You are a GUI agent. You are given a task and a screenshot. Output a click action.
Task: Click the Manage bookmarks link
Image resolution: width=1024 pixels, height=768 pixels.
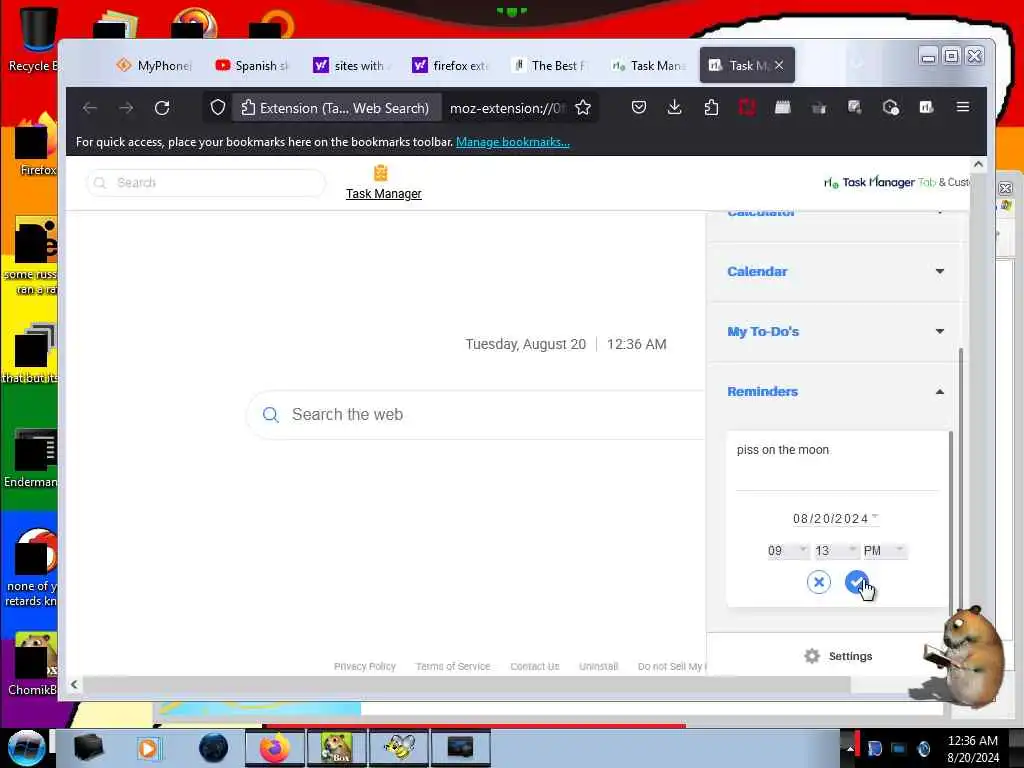point(513,142)
